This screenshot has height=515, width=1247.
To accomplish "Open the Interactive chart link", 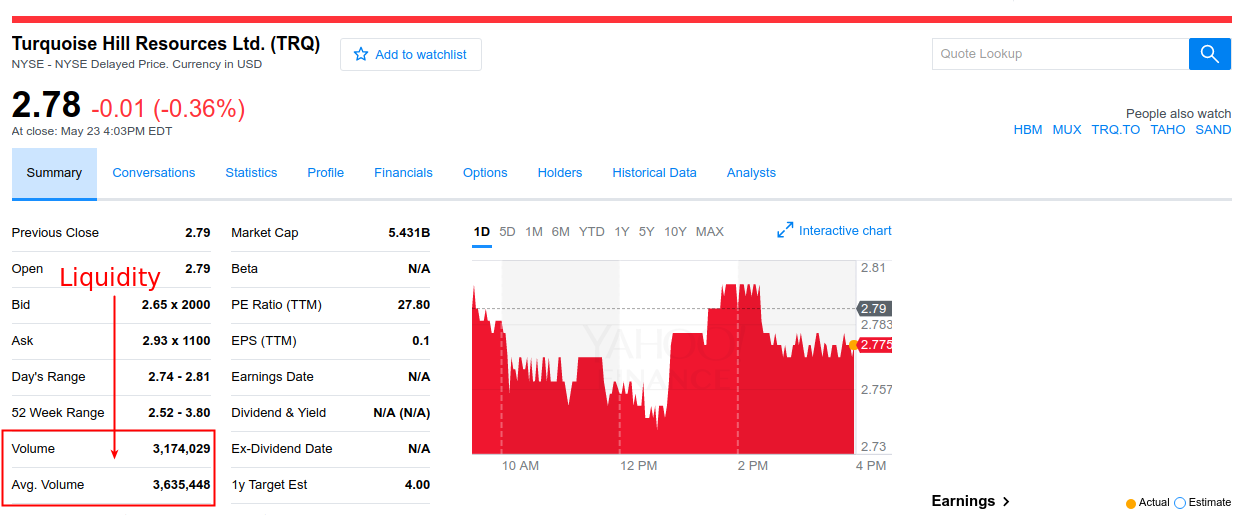I will point(845,231).
